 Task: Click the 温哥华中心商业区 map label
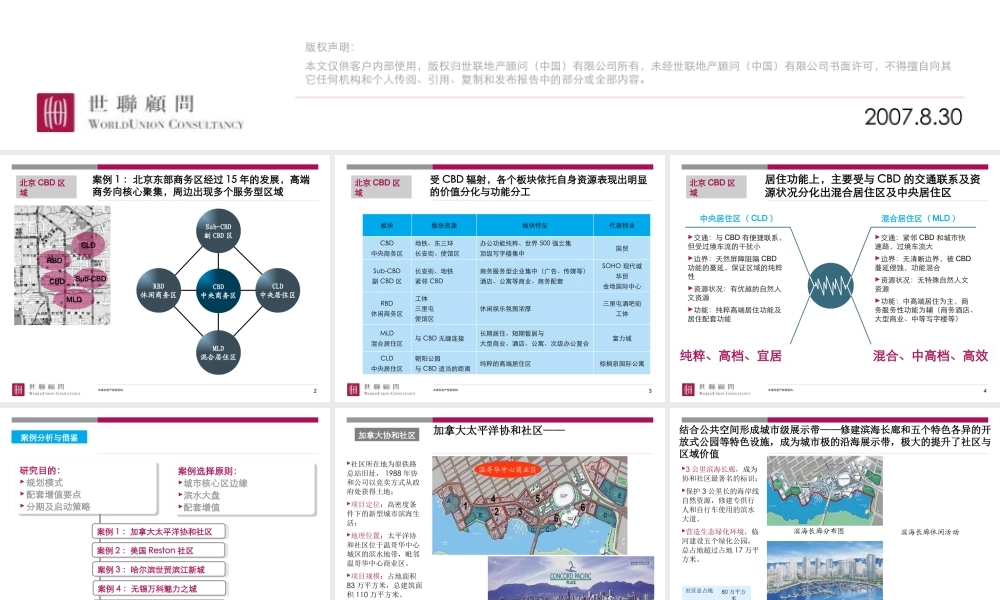click(x=508, y=469)
